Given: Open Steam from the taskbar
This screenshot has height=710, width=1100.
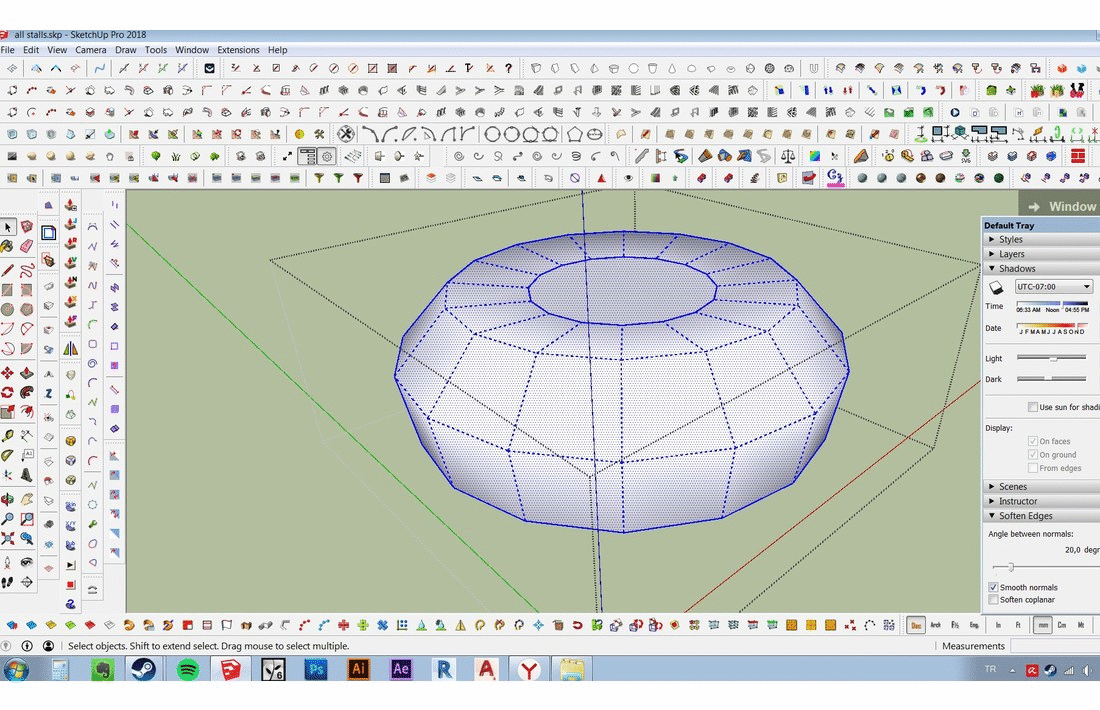Looking at the screenshot, I should tap(144, 669).
